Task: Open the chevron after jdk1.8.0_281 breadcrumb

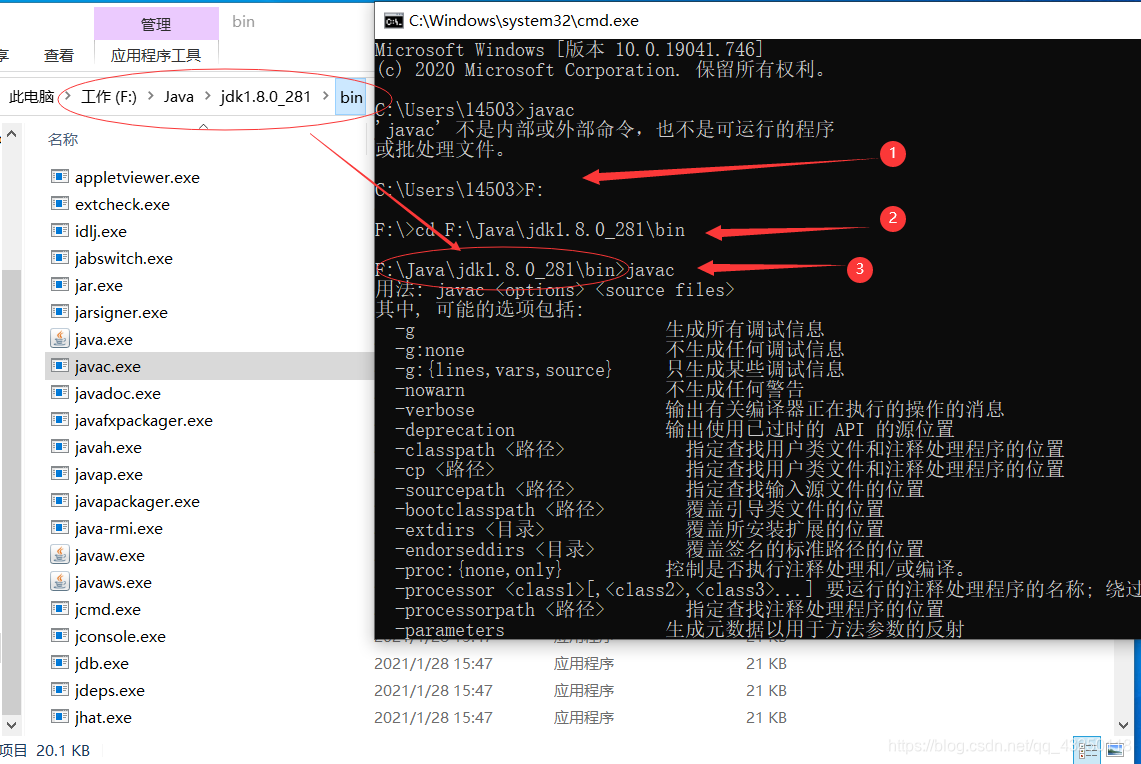Action: click(x=324, y=97)
